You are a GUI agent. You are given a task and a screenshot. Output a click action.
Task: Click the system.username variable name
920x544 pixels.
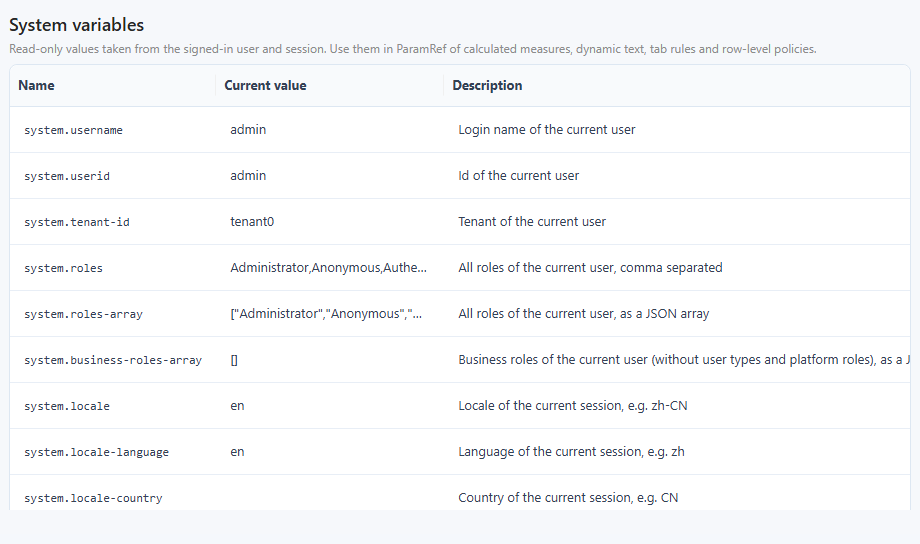click(73, 130)
